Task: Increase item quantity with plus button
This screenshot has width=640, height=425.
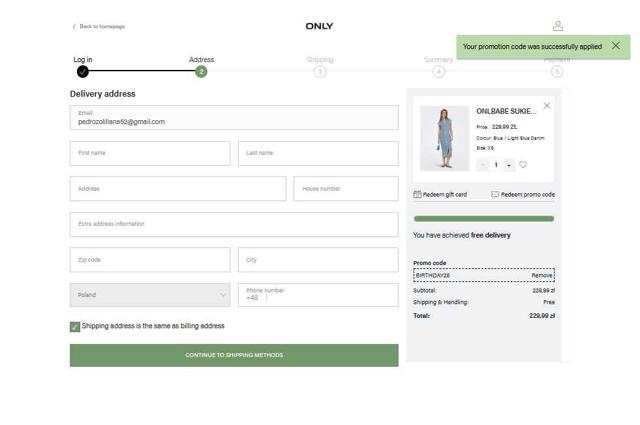Action: 509,165
